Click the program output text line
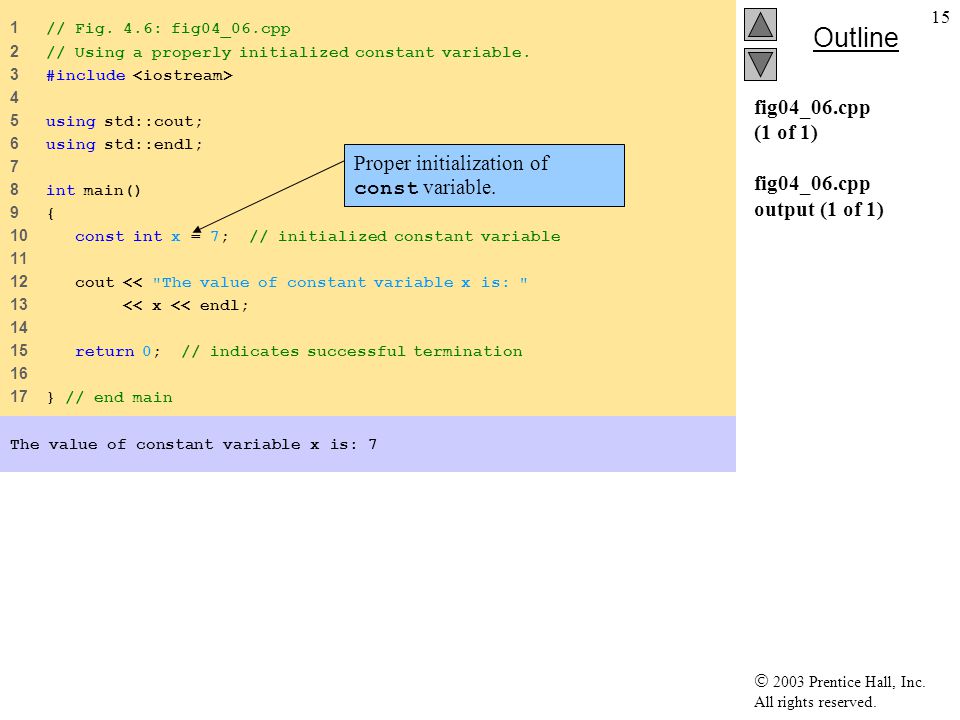 click(x=193, y=444)
